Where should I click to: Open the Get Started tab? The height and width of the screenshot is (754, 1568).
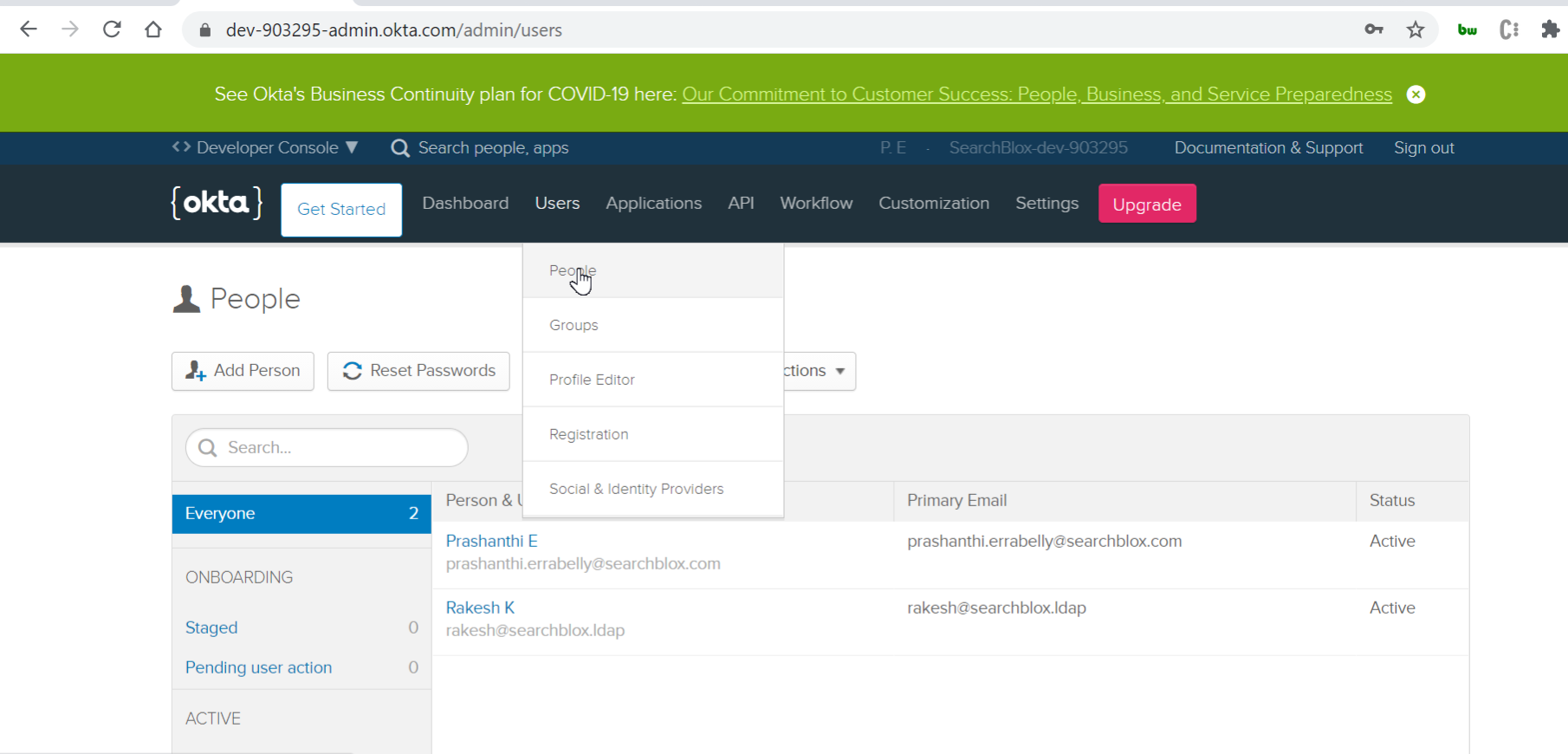pyautogui.click(x=341, y=209)
